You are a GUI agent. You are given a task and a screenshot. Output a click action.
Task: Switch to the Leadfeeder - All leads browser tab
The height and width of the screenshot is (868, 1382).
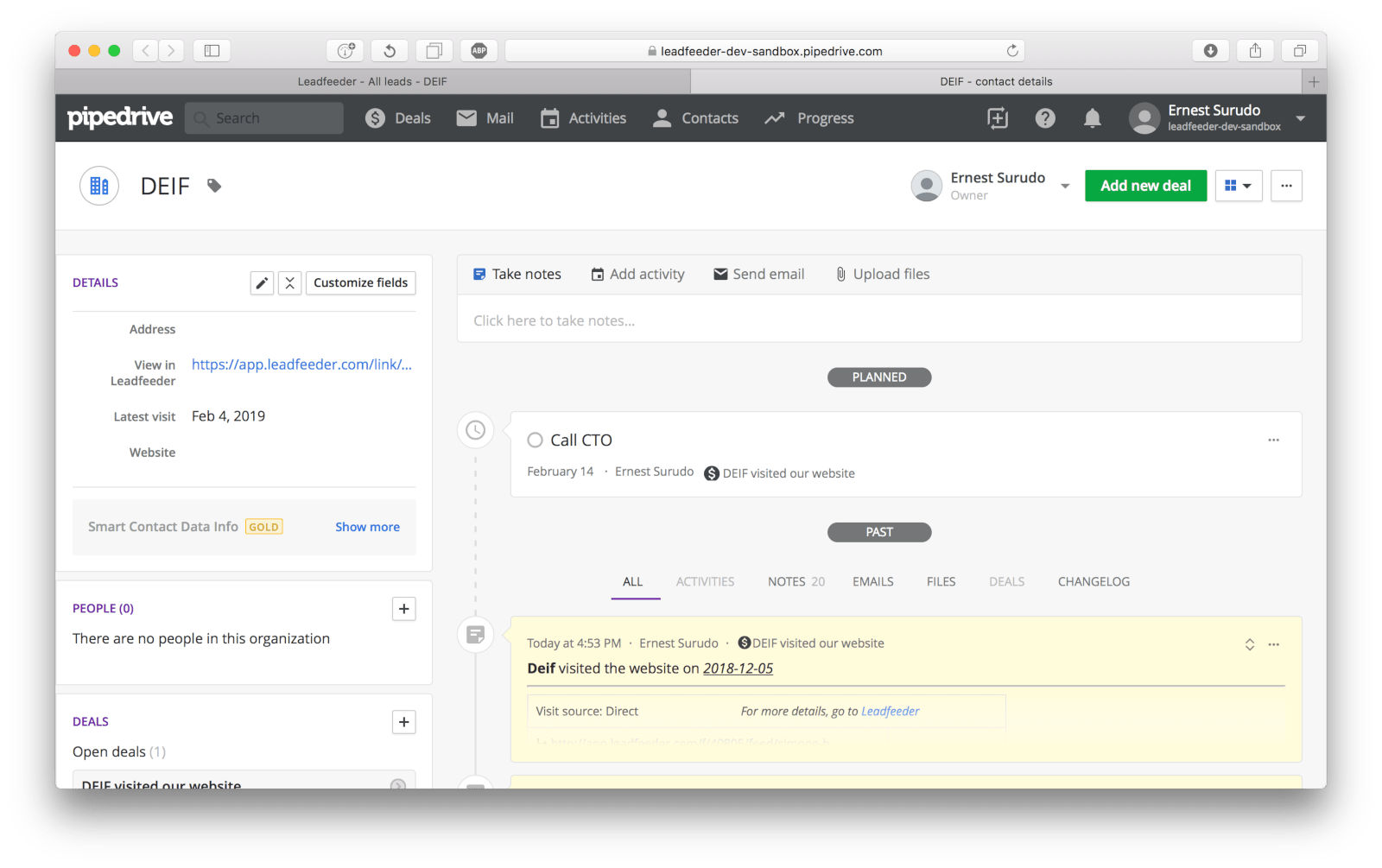click(371, 80)
